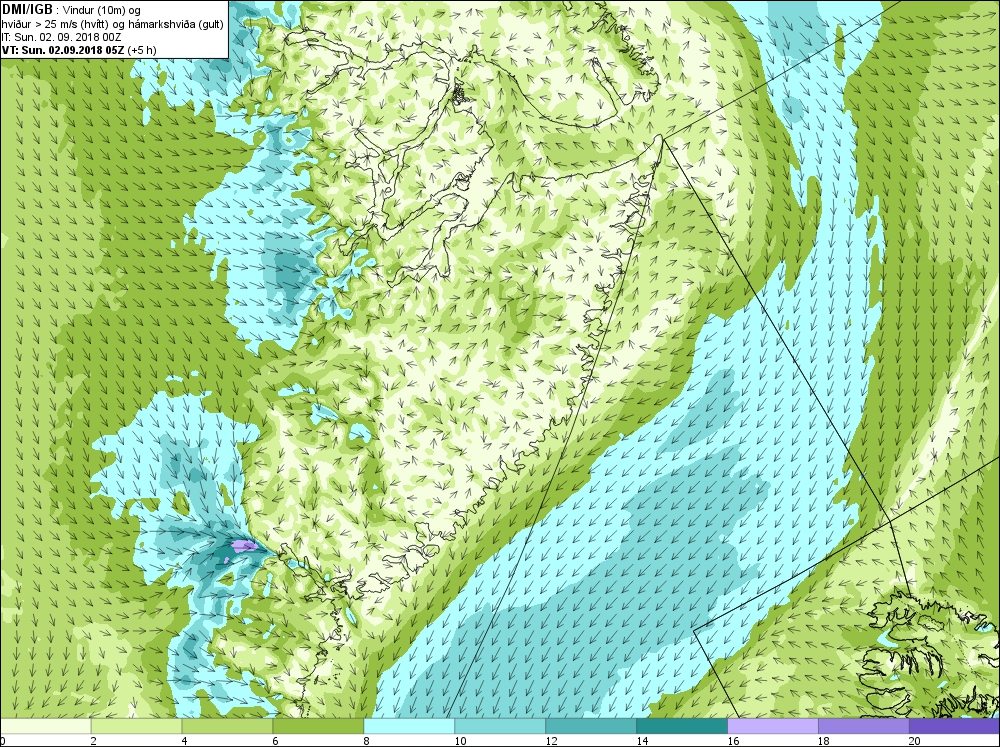1000x747 pixels.
Task: Click the 0–2 m/s palest color swatch
Action: [x=45, y=726]
